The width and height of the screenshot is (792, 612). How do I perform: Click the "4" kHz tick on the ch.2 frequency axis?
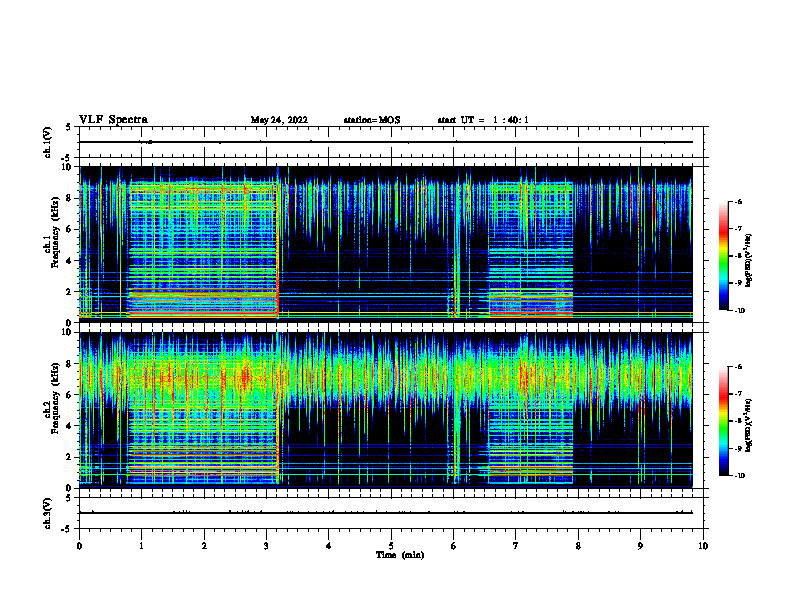[70, 426]
